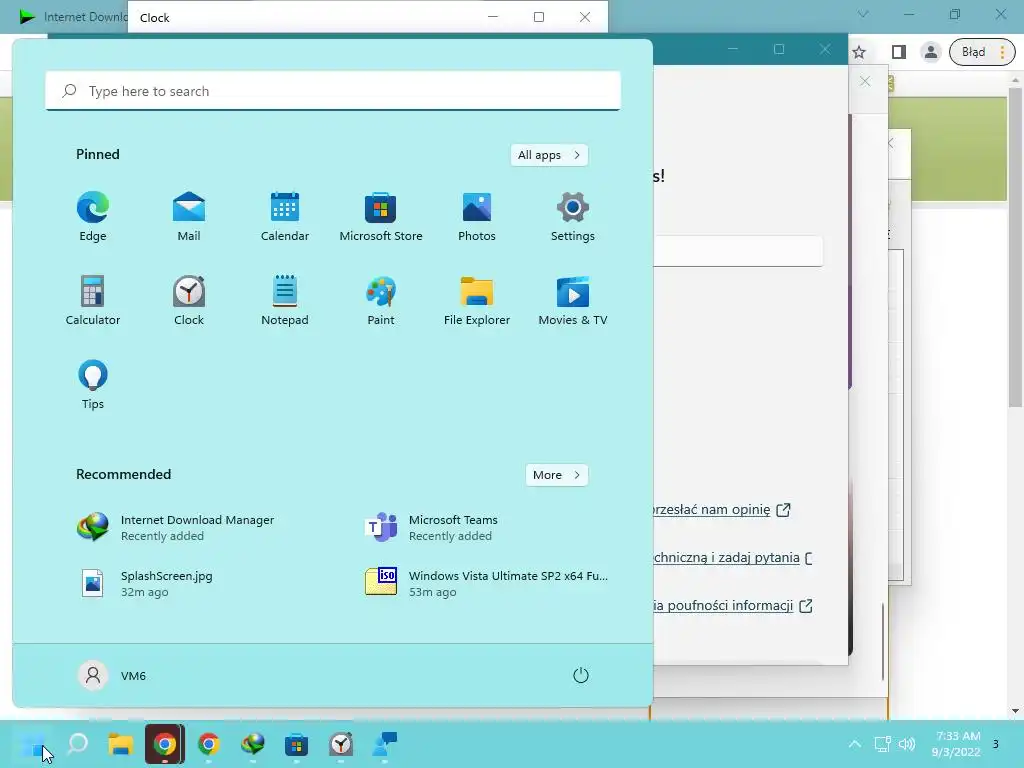Close the panel below the Chrome toolbar

click(865, 82)
